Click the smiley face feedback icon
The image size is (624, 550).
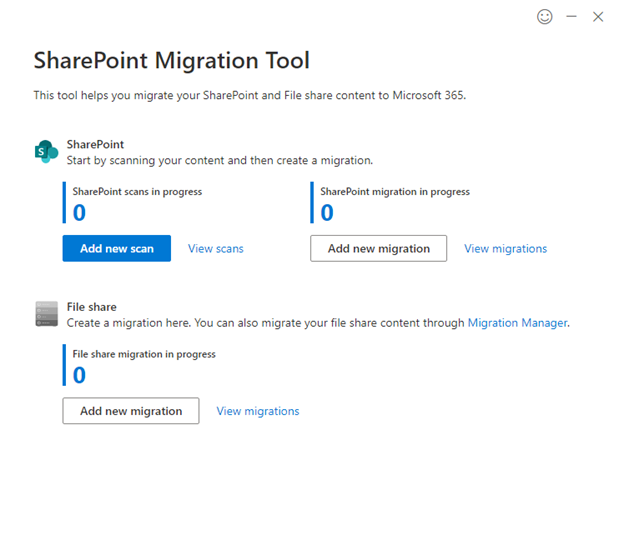click(545, 16)
